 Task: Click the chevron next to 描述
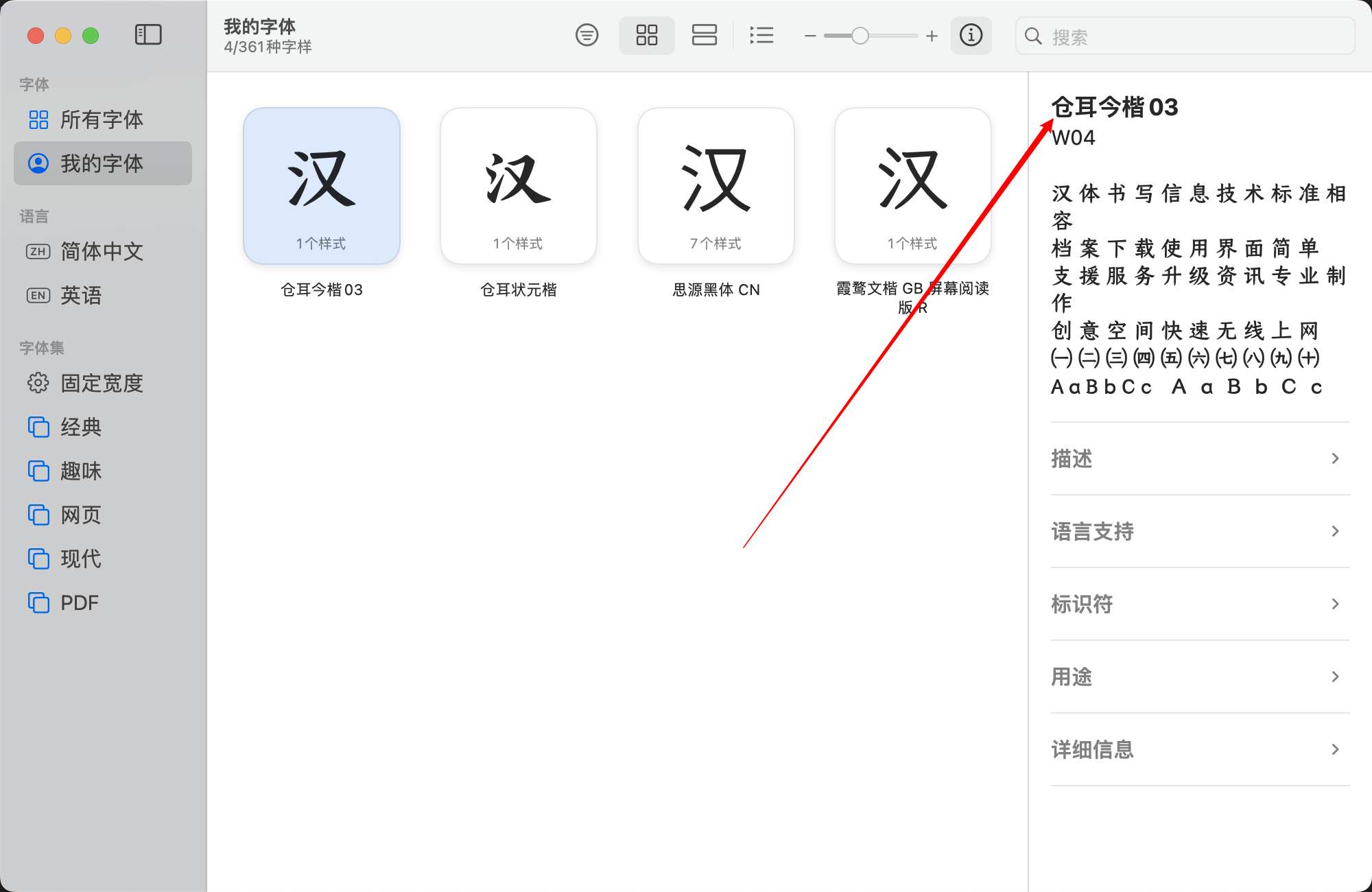click(x=1335, y=458)
